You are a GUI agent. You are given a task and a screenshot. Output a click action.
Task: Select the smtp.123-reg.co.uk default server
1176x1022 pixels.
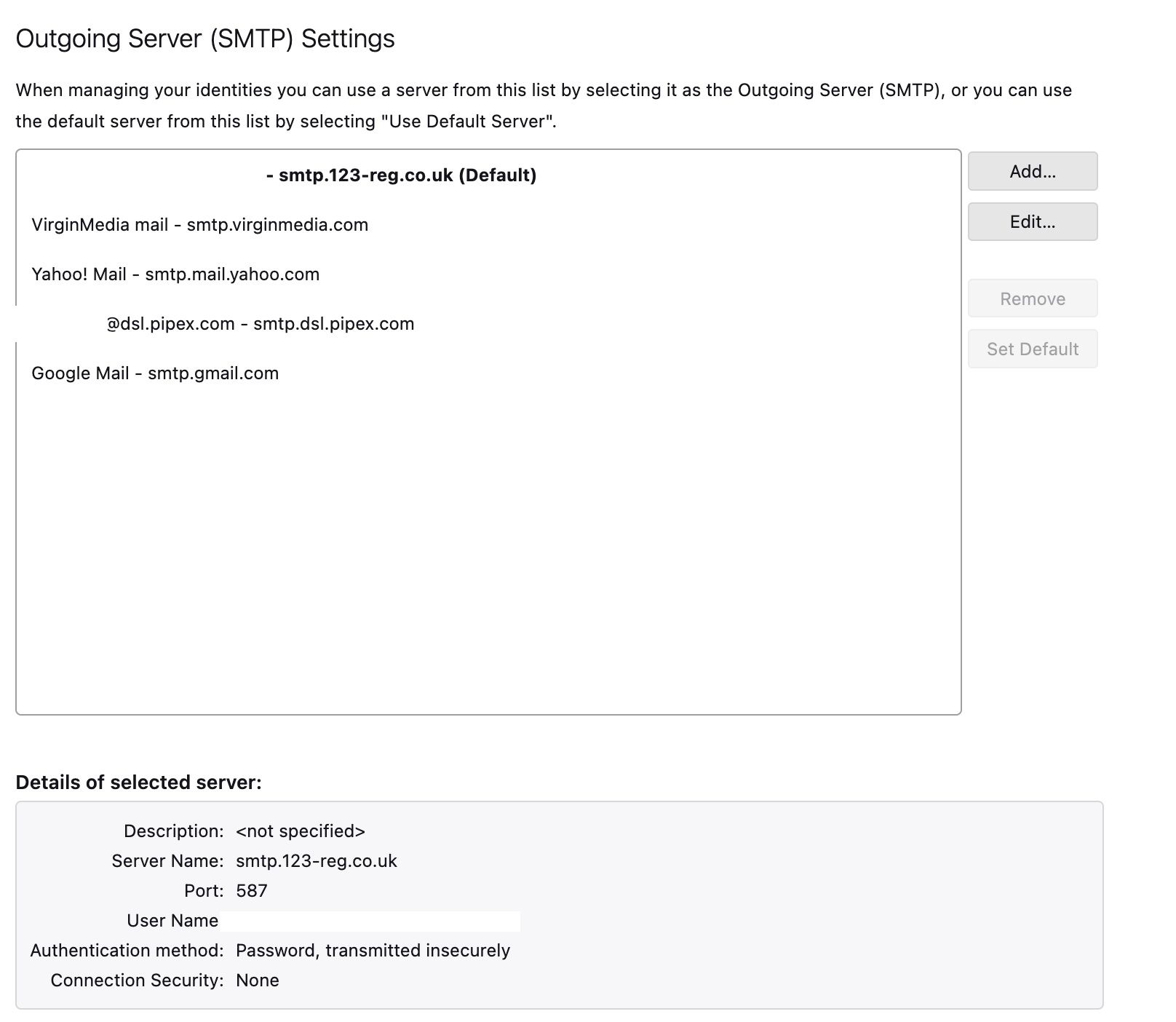click(402, 175)
